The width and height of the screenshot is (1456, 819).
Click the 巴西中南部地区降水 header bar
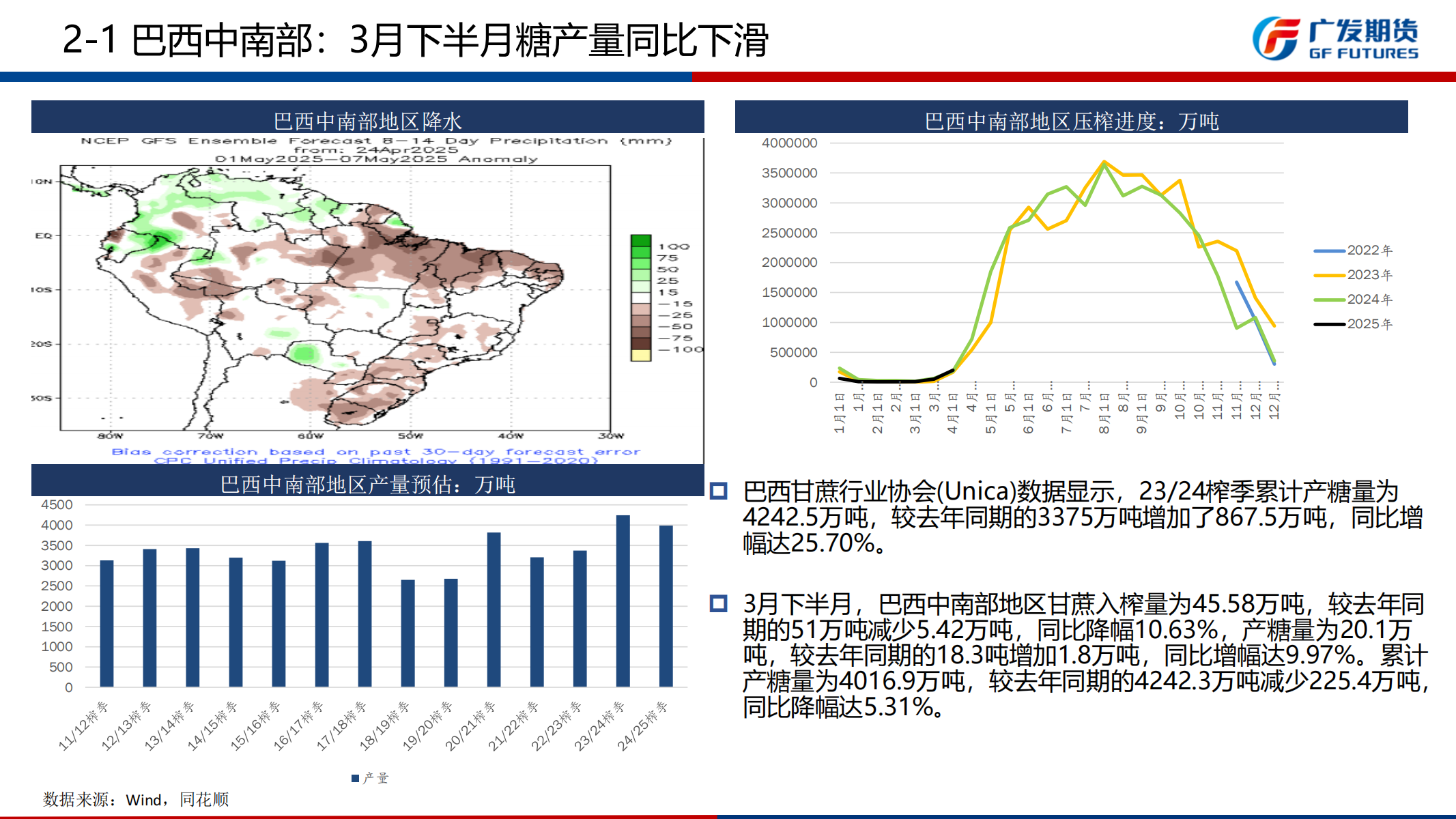tap(367, 118)
